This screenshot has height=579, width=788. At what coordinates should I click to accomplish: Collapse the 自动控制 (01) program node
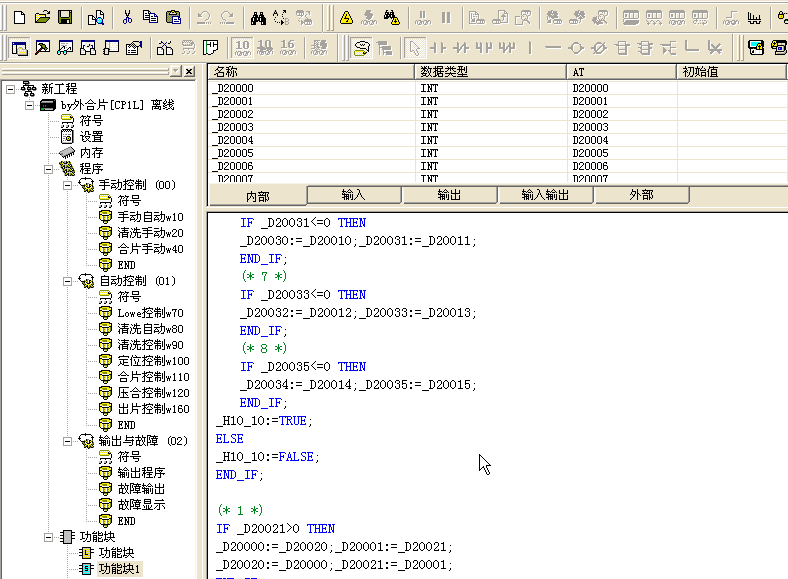pyautogui.click(x=67, y=281)
